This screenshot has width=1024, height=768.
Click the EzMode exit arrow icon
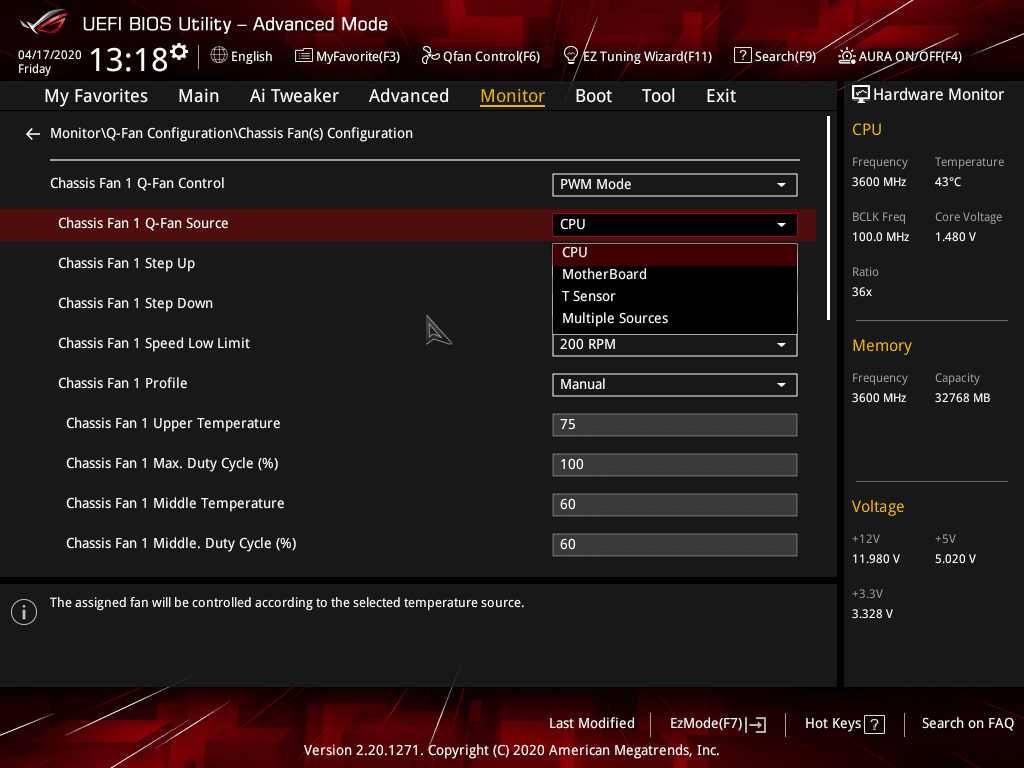click(x=758, y=724)
